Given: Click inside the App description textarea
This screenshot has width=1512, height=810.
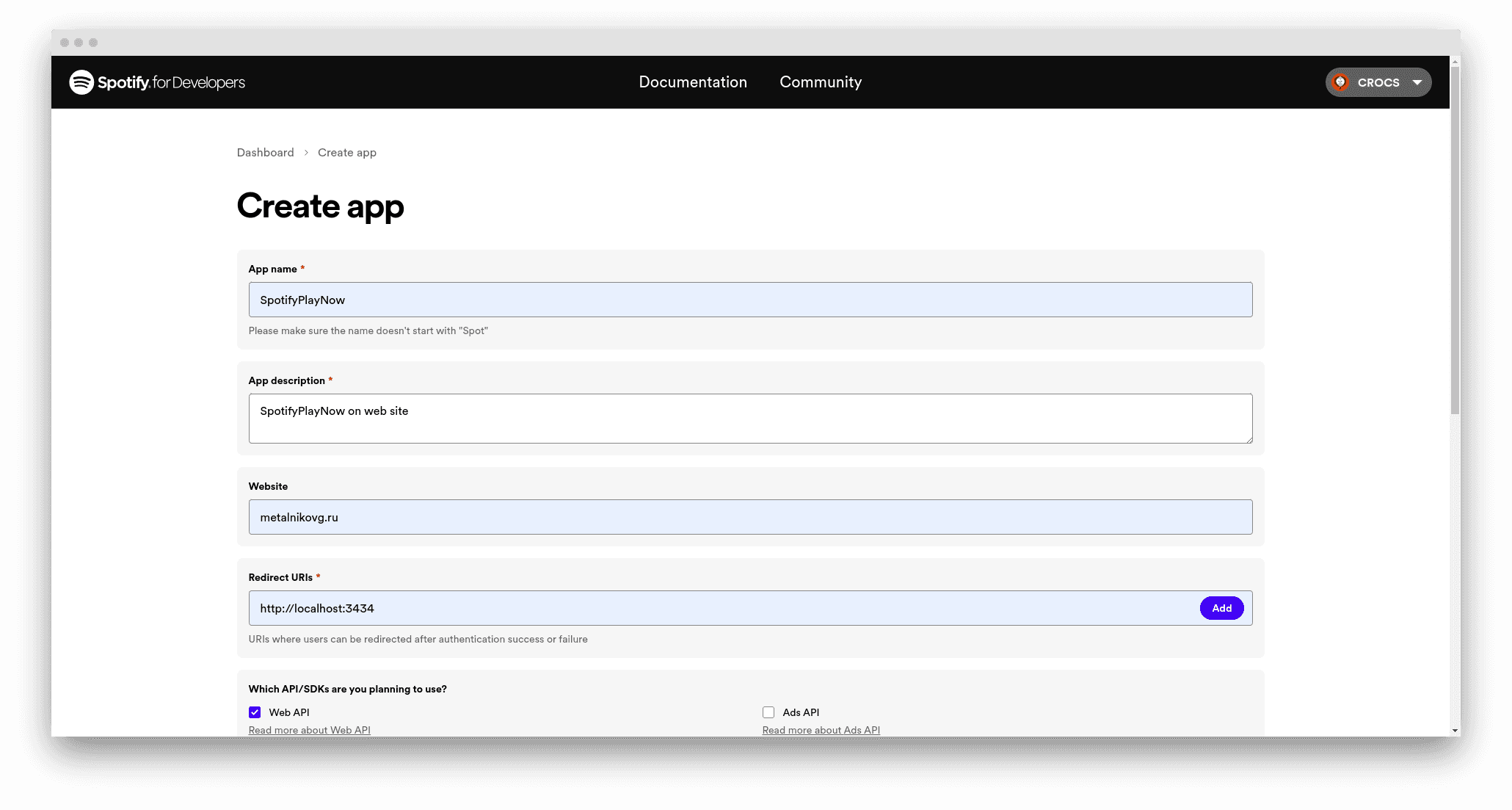Looking at the screenshot, I should 750,419.
